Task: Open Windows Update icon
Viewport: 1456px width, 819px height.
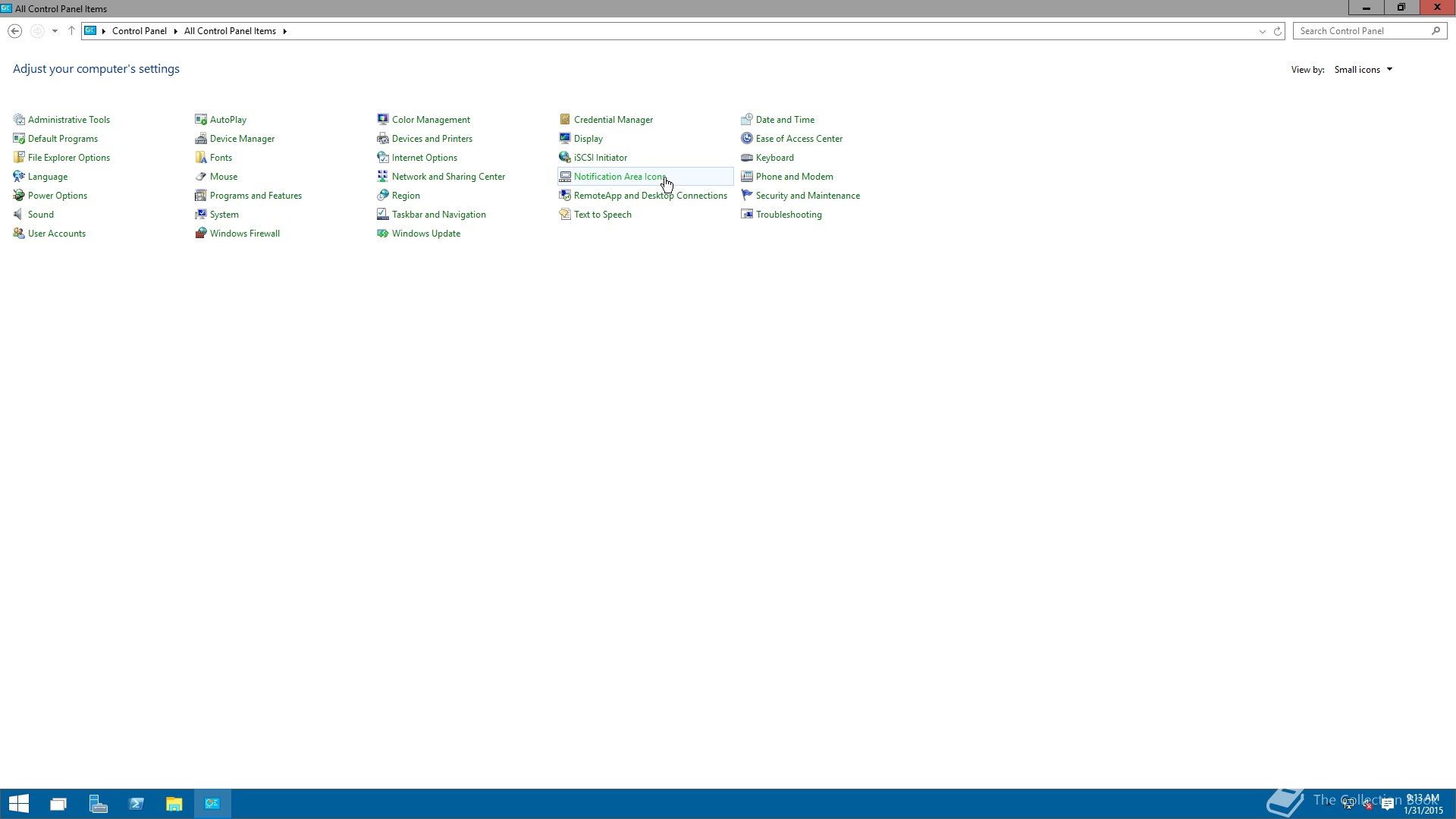Action: [x=383, y=234]
